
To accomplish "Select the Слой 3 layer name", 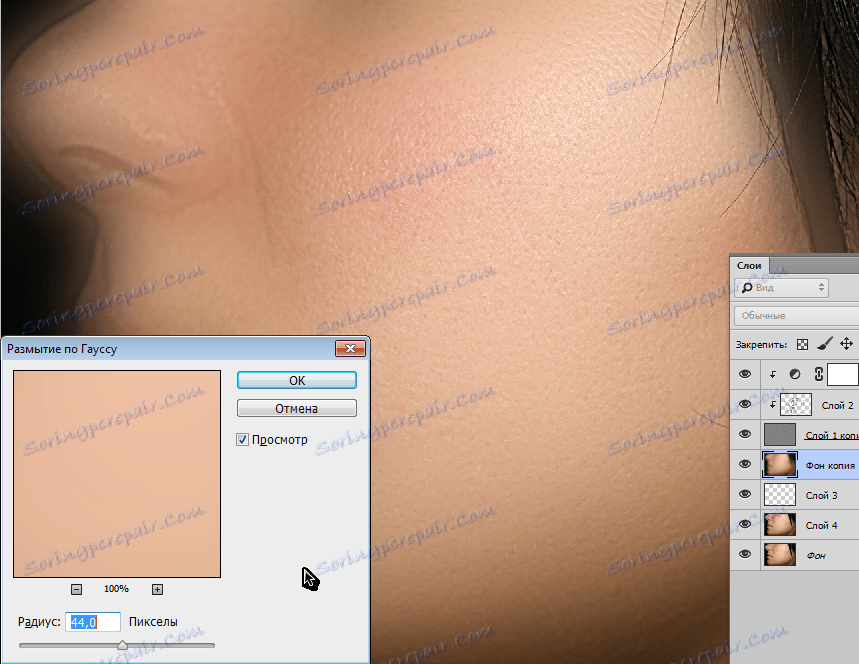I will (x=821, y=495).
